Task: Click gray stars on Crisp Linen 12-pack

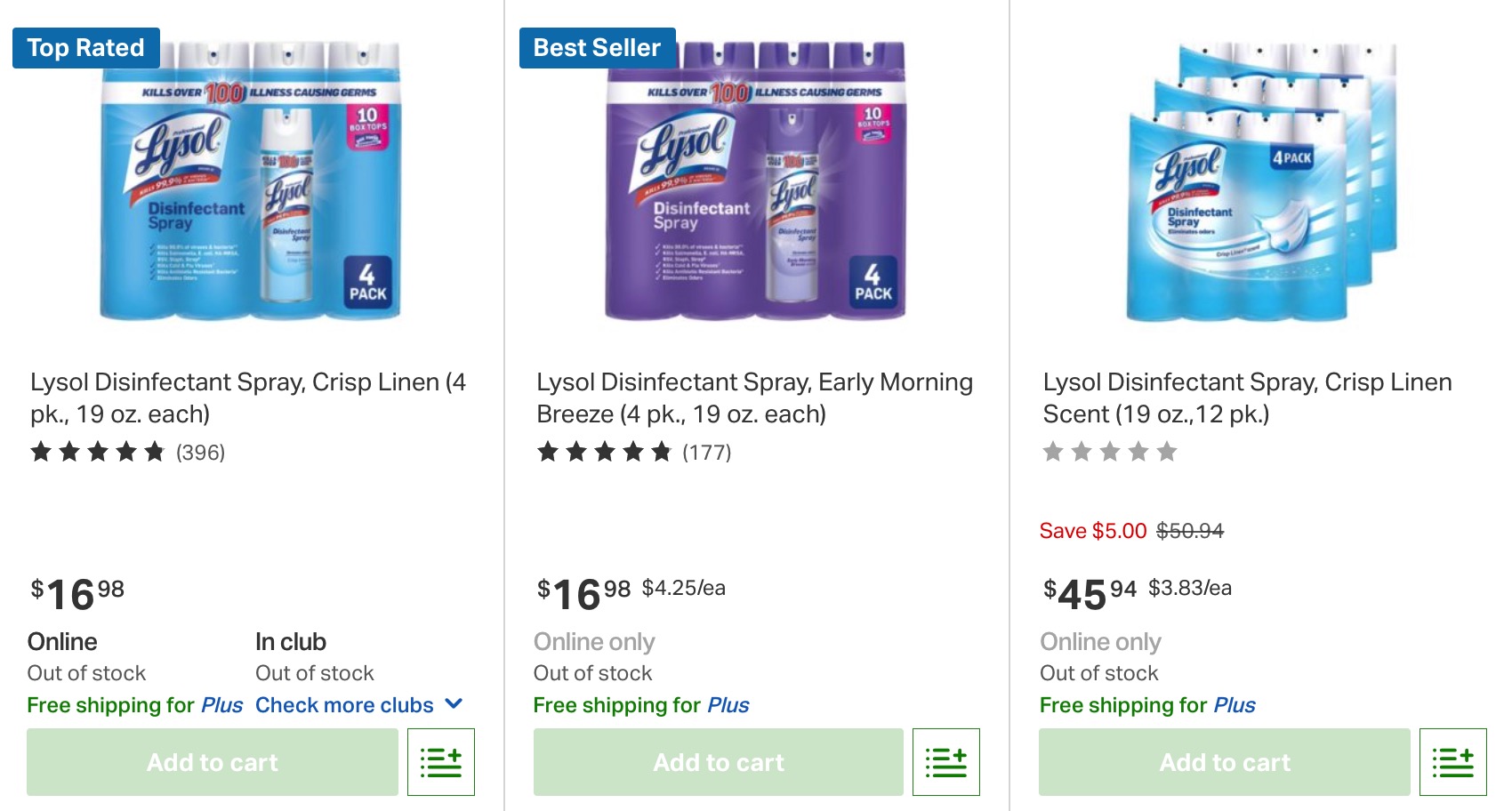Action: coord(1110,452)
